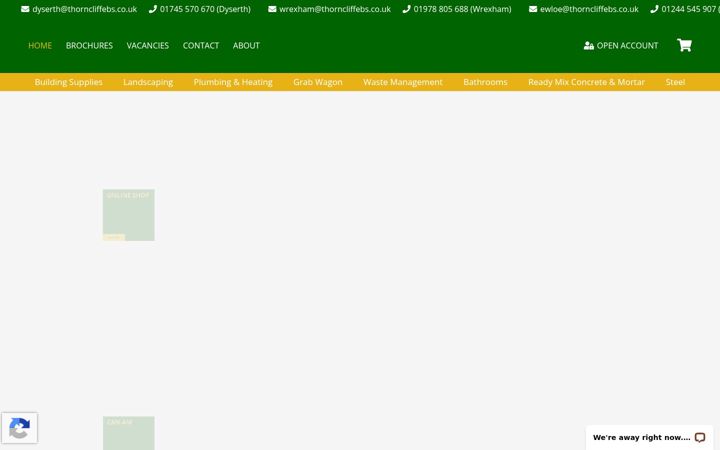
Task: Click the Open Account user icon
Action: pos(589,45)
